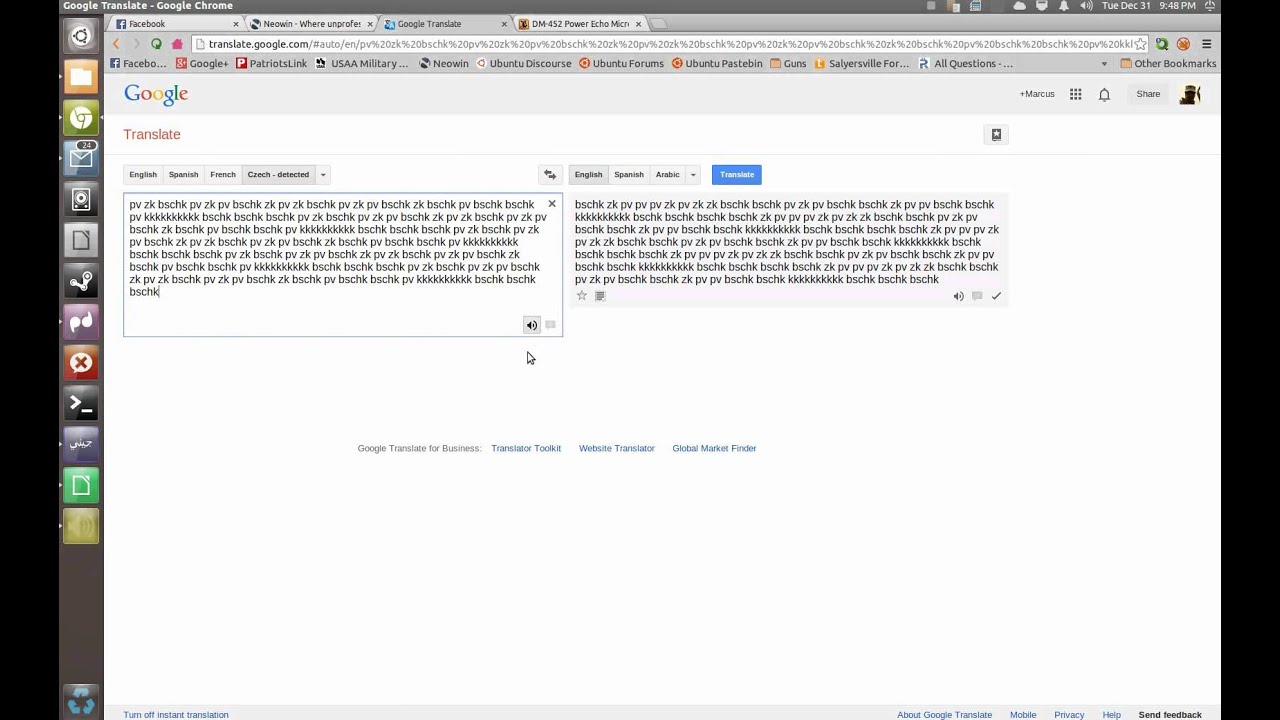The image size is (1280, 720).
Task: Go to Chrome home page
Action: point(177,44)
